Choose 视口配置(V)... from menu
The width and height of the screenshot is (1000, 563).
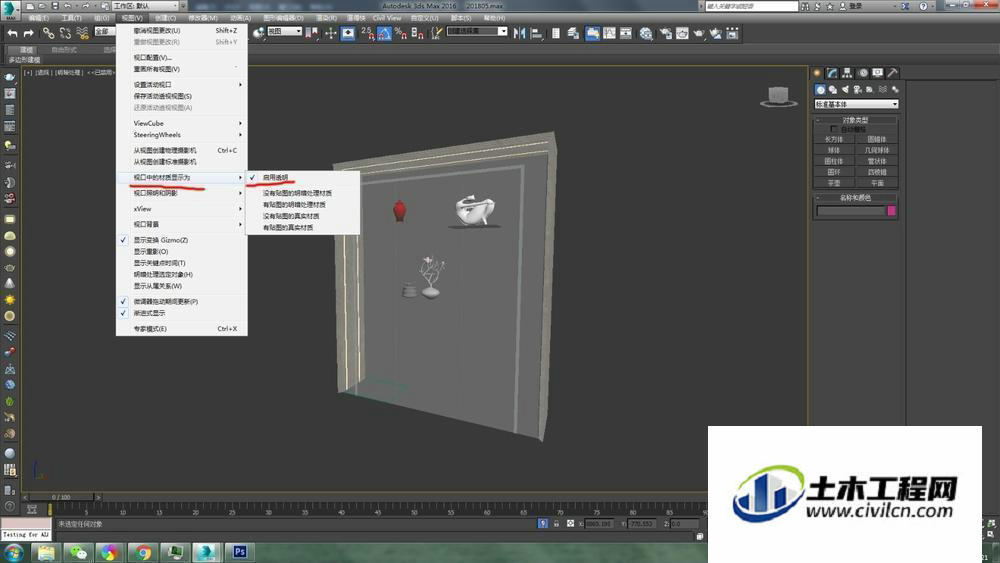182,57
